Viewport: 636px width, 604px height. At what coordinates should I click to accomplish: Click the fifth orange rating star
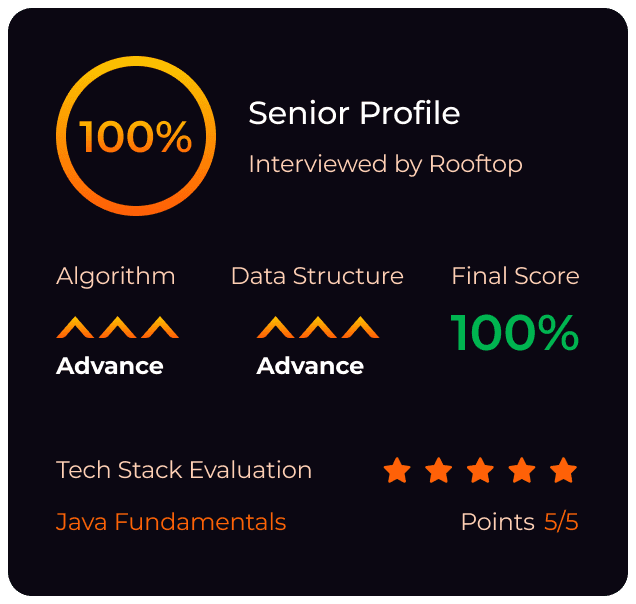[x=564, y=470]
